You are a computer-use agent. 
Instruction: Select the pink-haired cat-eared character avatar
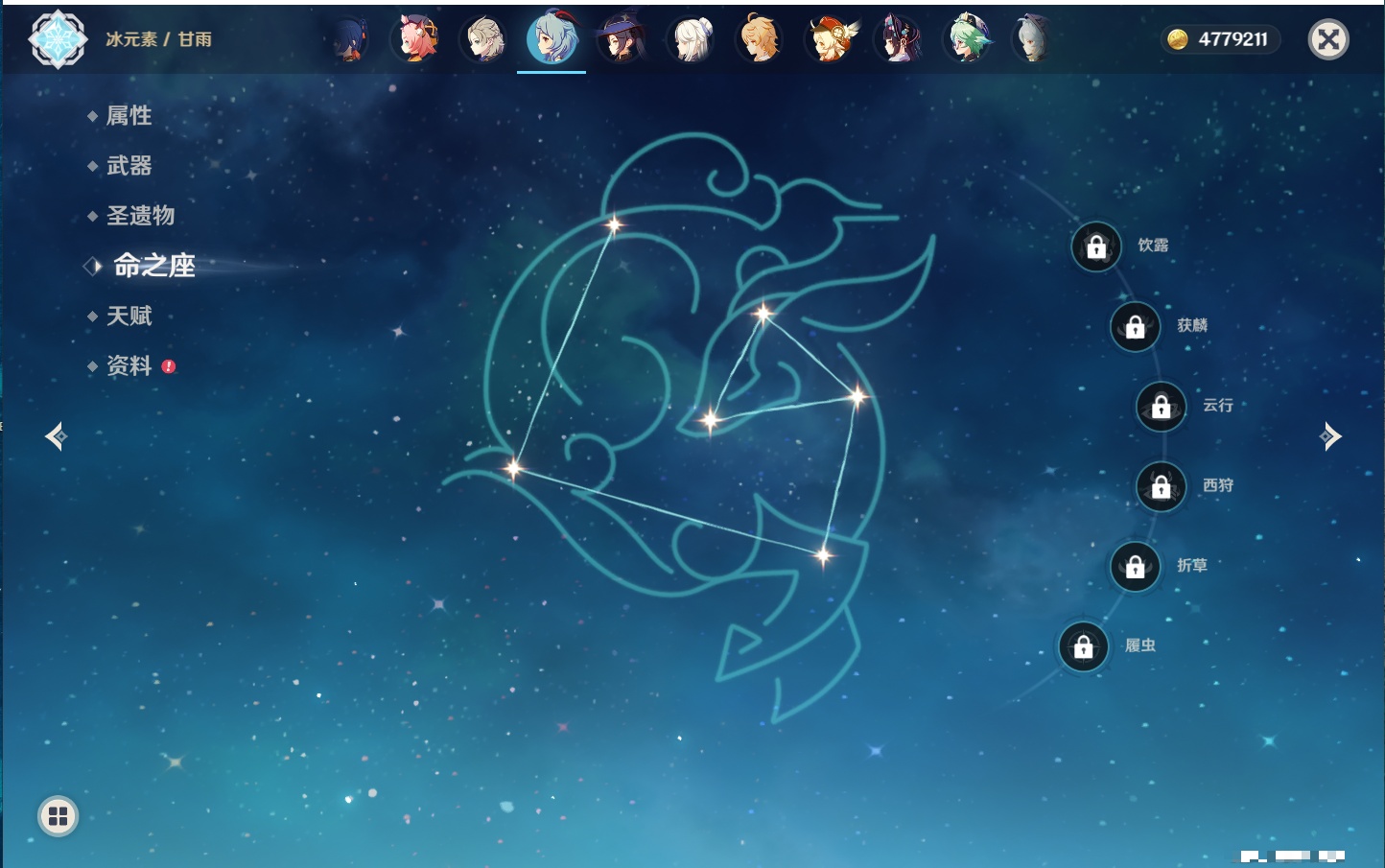pos(416,39)
